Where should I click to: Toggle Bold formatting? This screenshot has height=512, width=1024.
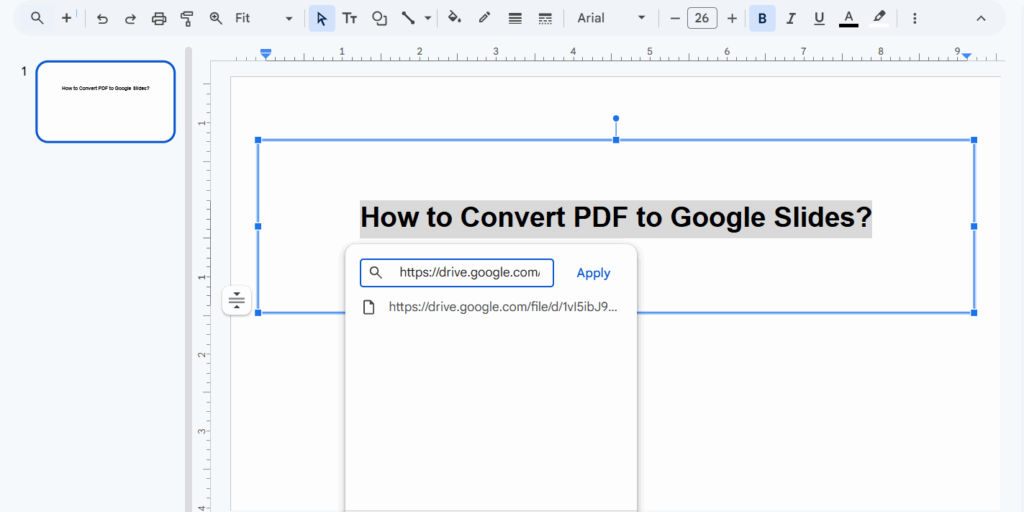[x=762, y=18]
